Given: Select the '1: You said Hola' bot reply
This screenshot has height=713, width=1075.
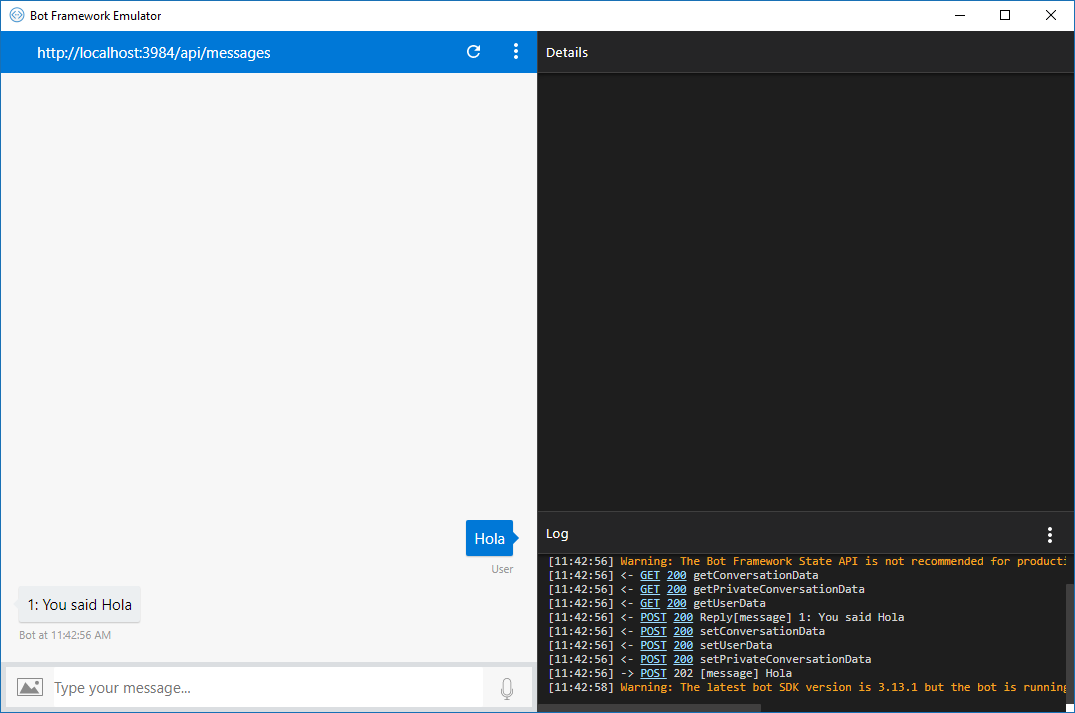Looking at the screenshot, I should click(x=80, y=605).
